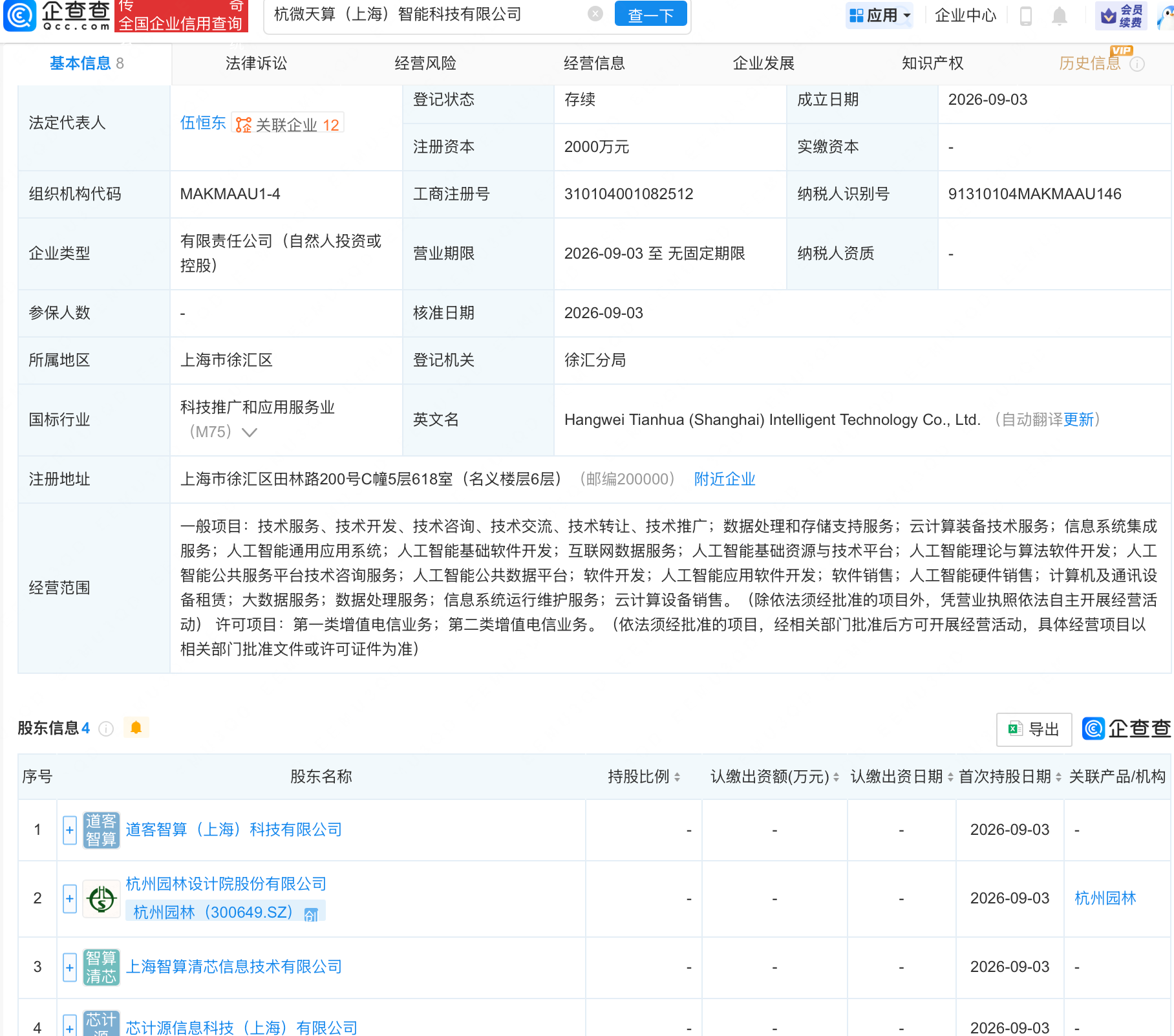Viewport: 1174px width, 1036px height.
Task: Click the Qichacha logo in header
Action: click(x=58, y=16)
